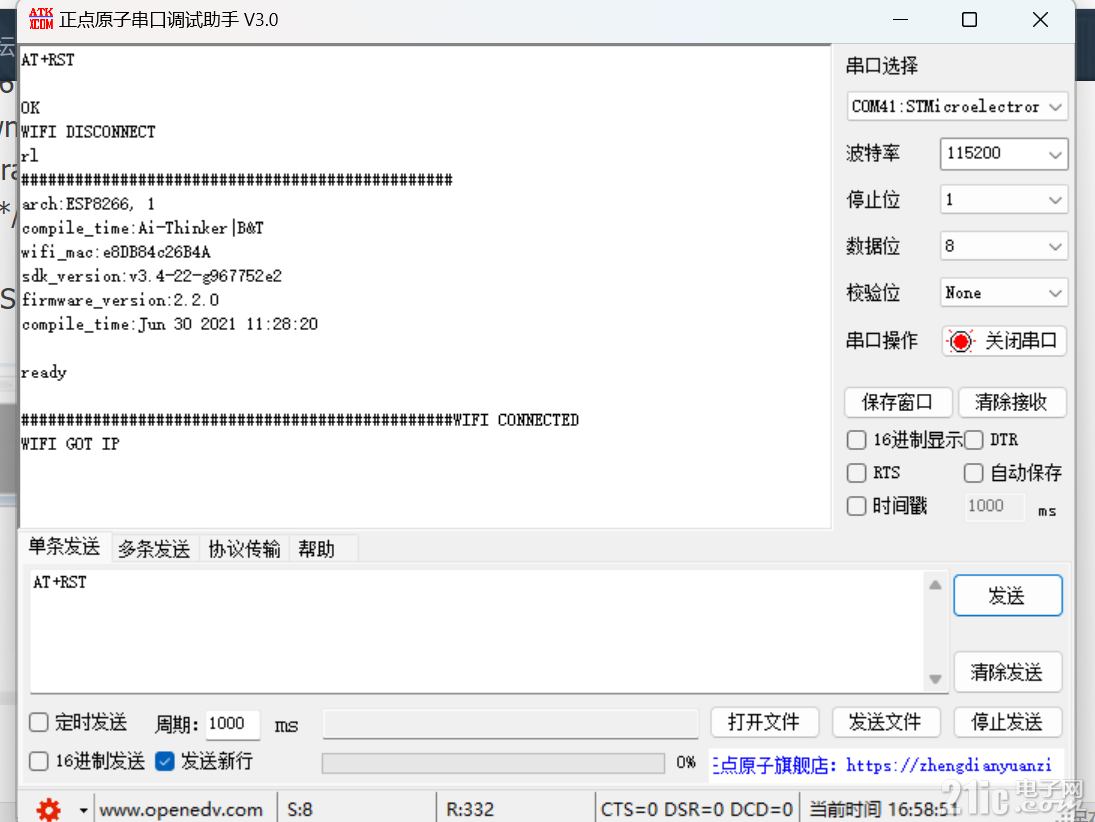Click 清除发送 clear send button
This screenshot has height=822, width=1095.
coord(1008,673)
